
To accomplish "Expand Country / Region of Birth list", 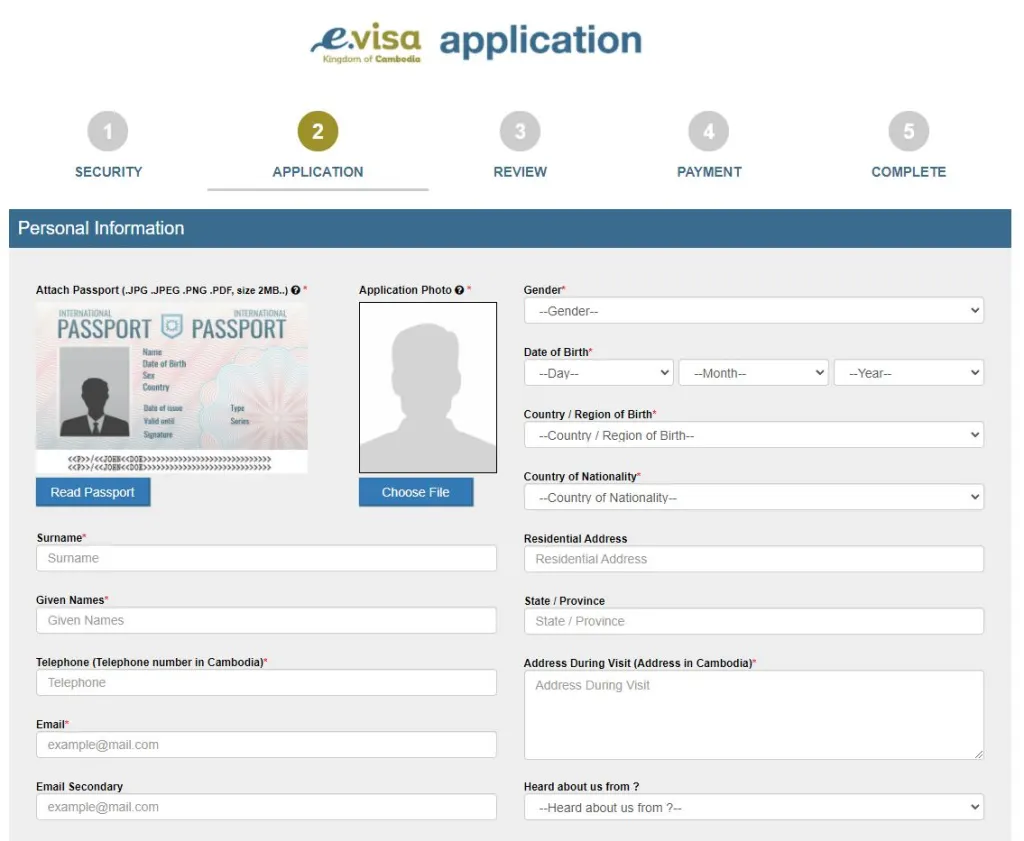I will coord(753,434).
